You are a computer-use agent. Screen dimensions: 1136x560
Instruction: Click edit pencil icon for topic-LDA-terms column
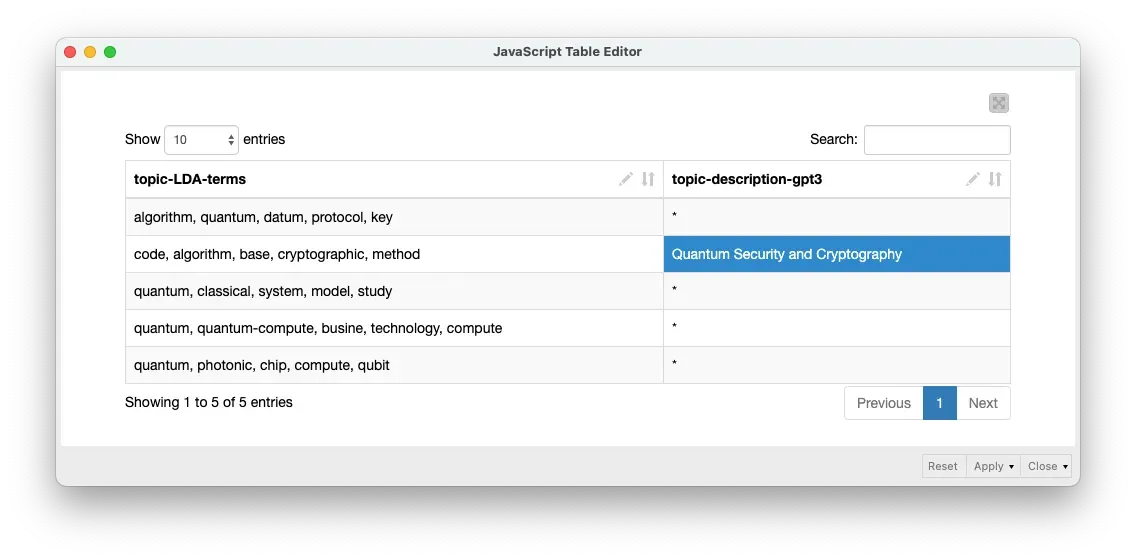(626, 179)
